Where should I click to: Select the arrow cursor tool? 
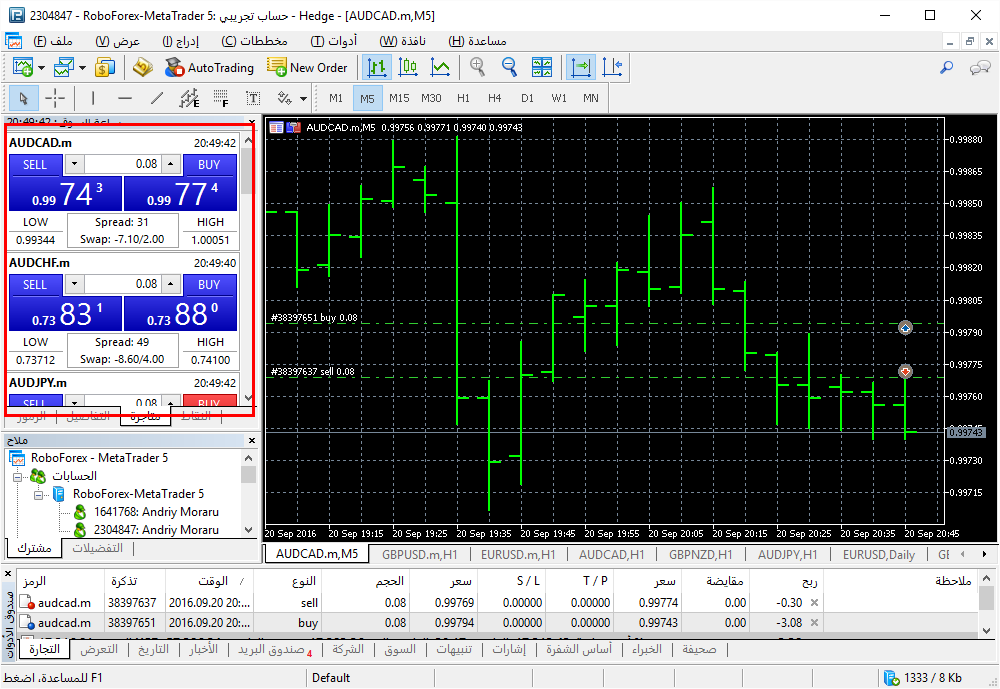pos(24,98)
